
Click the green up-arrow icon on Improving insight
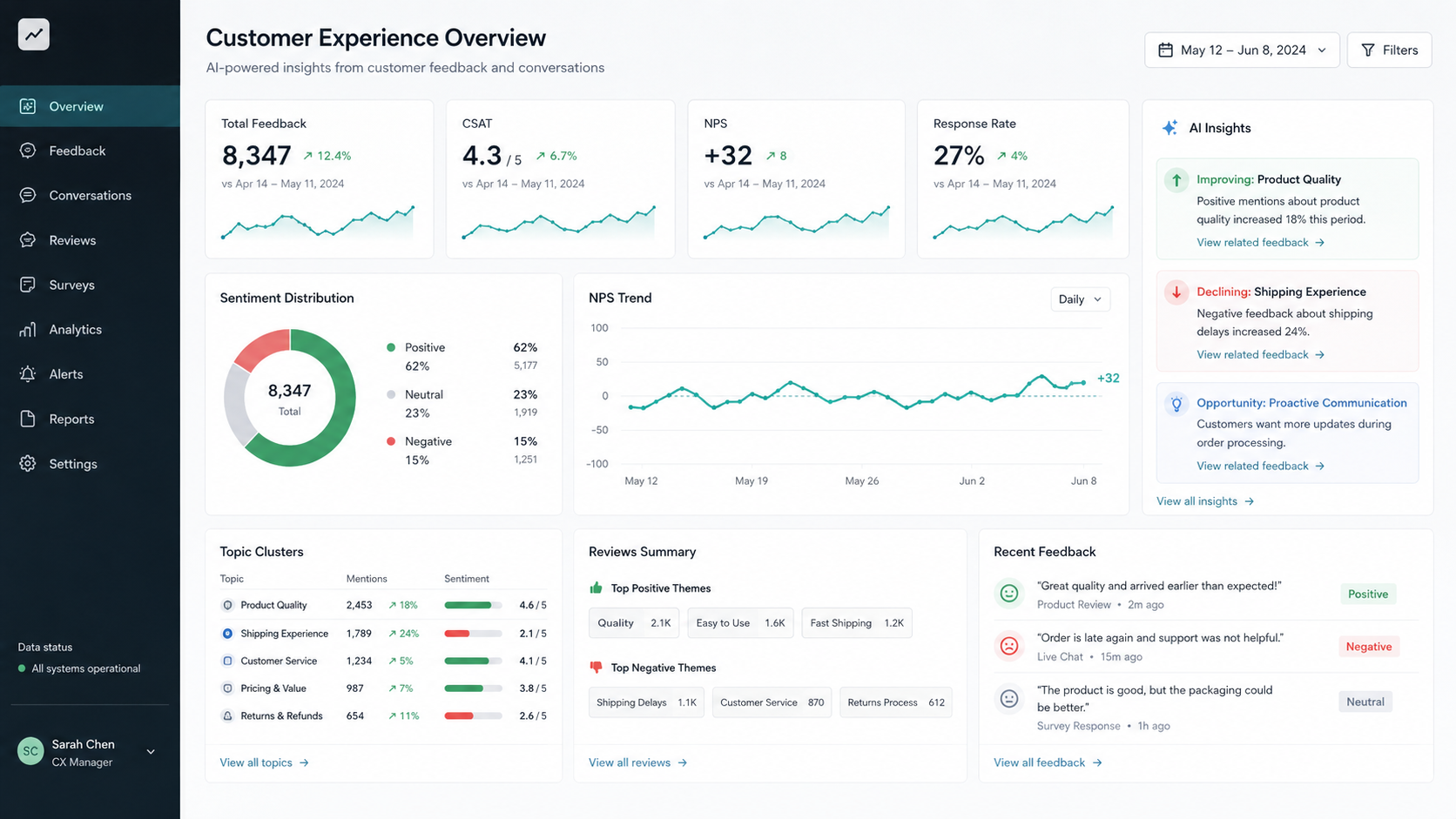1176,180
